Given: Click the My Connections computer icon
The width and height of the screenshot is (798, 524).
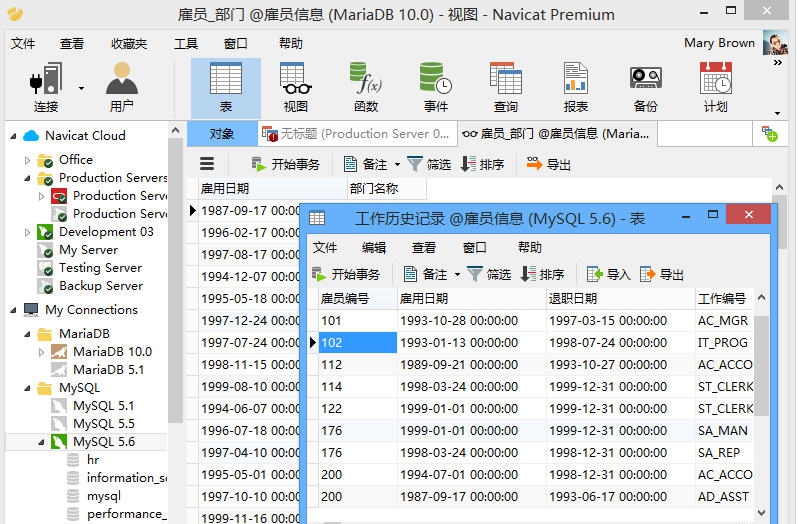Looking at the screenshot, I should click(x=31, y=309).
